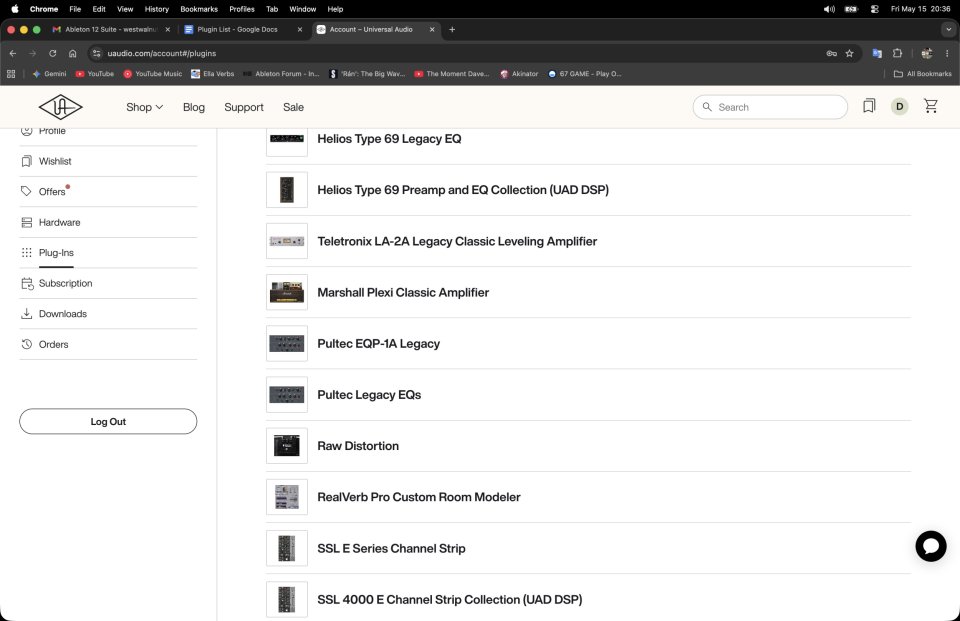This screenshot has height=621, width=960.
Task: Click the volume icon in the menu bar
Action: (x=829, y=9)
